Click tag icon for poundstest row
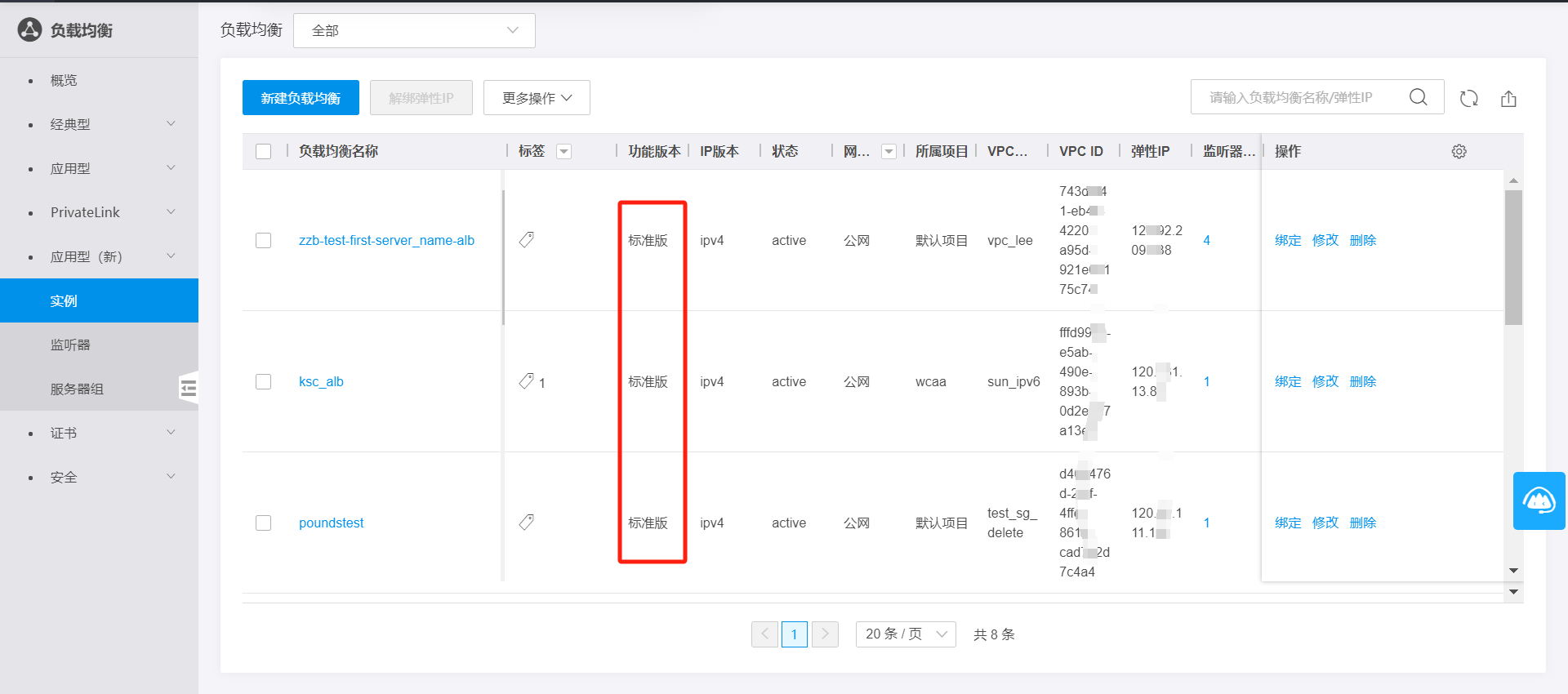Screen dimensions: 1568x694 (527, 523)
